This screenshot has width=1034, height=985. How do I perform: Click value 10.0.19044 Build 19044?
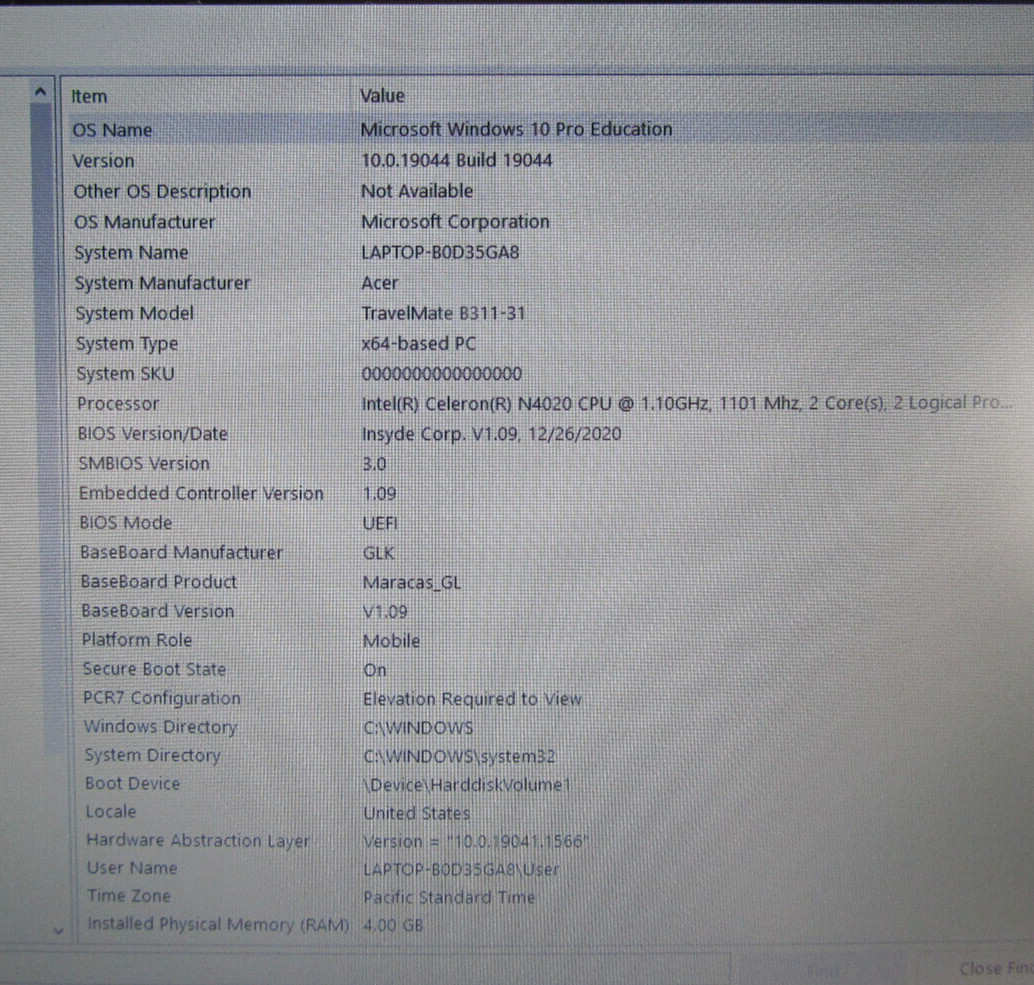click(457, 160)
